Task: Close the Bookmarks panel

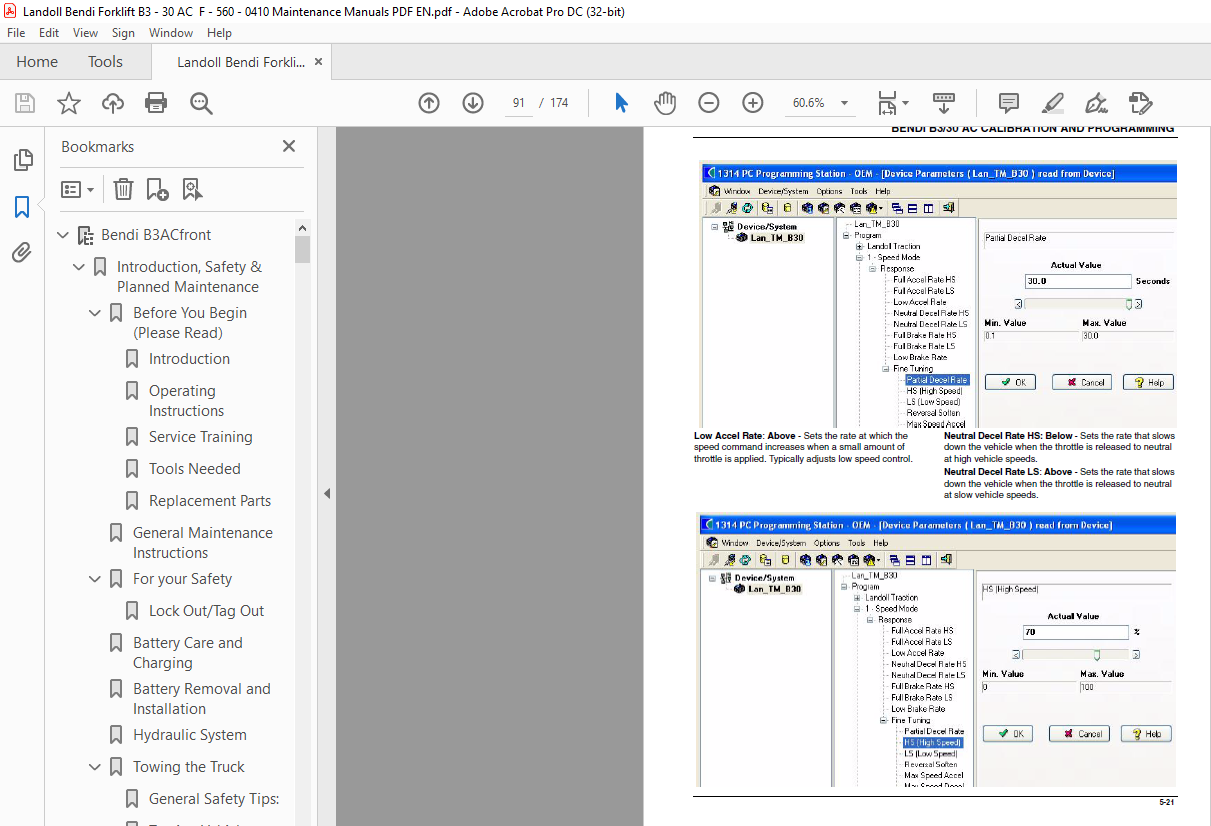Action: point(289,146)
